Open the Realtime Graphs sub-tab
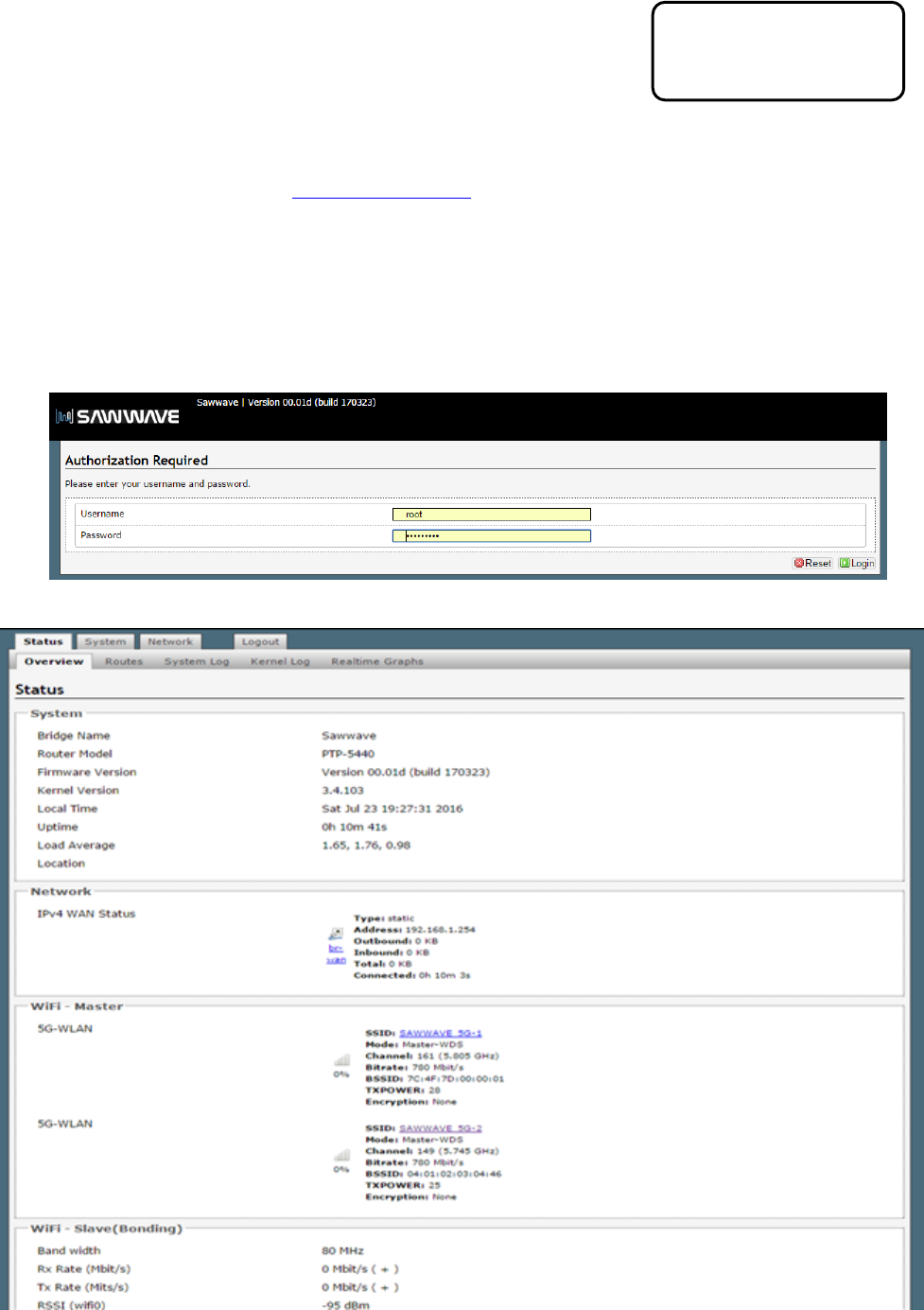This screenshot has height=1310, width=924. 377,661
